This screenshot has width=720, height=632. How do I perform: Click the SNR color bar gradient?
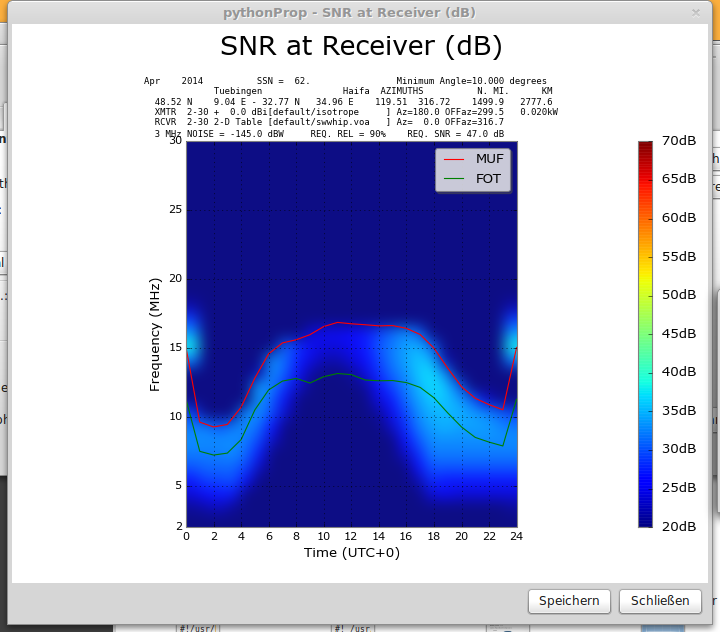pos(645,334)
